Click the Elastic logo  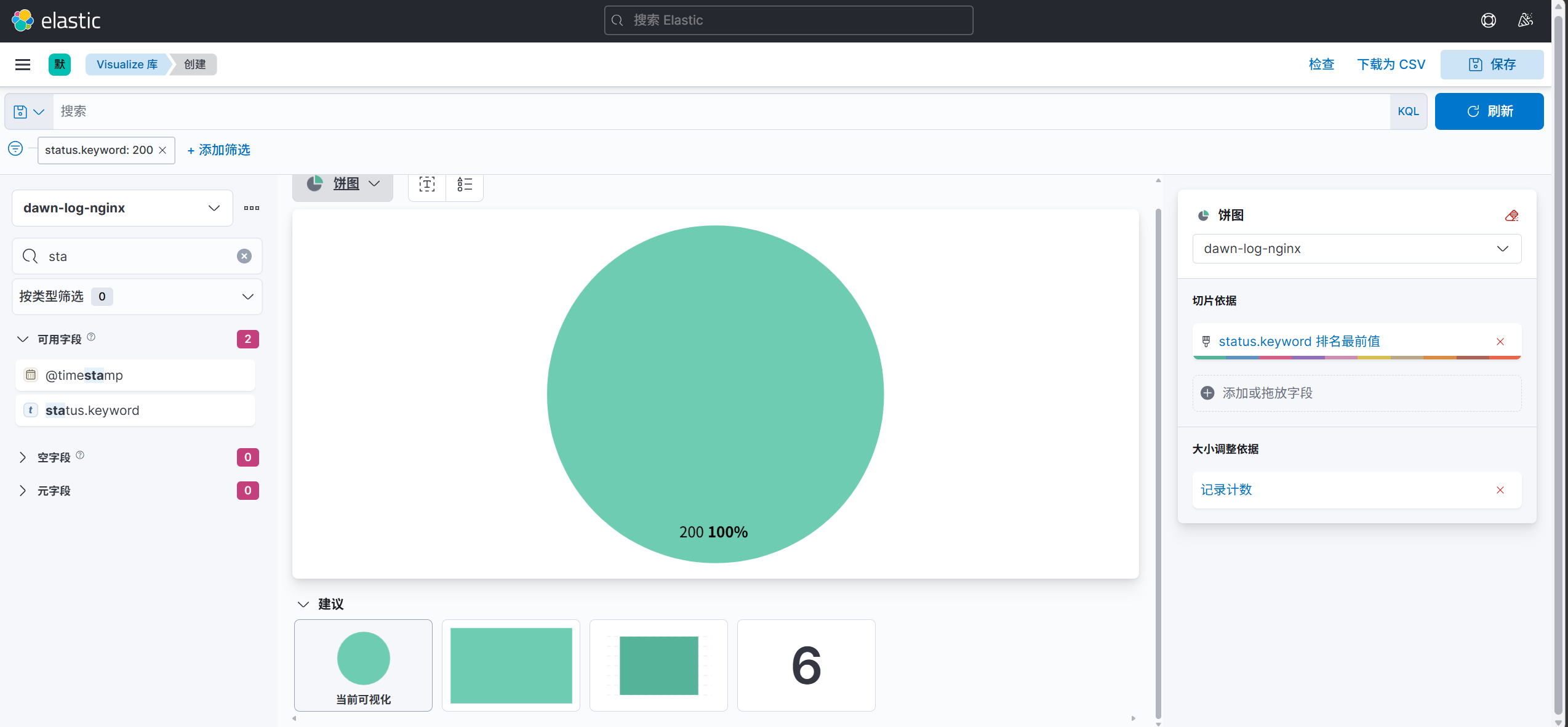tap(55, 20)
